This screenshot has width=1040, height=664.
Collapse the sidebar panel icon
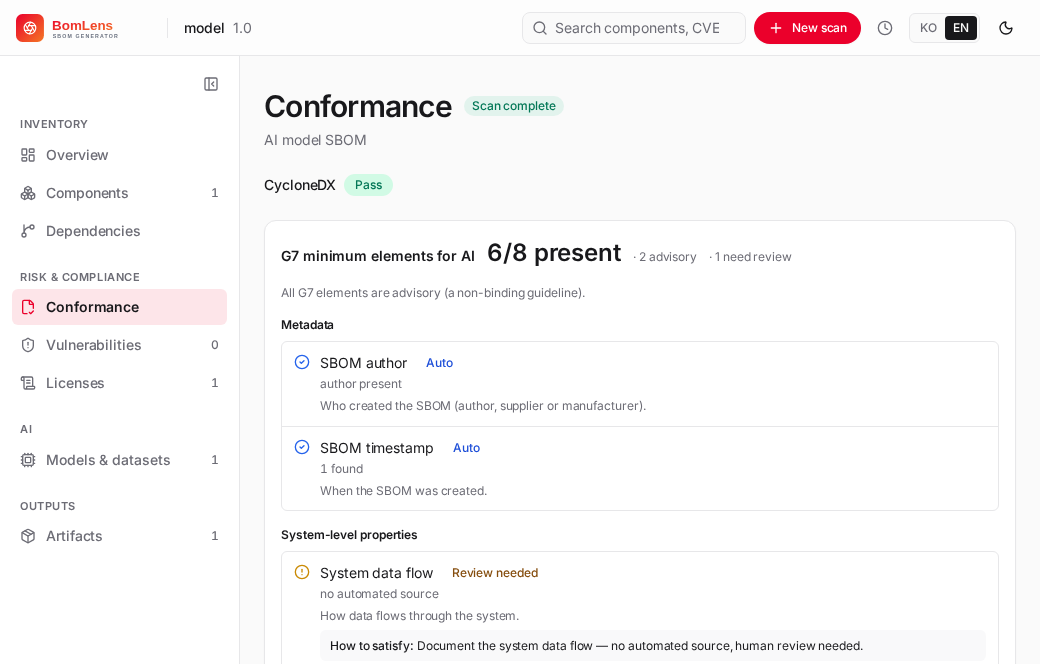pos(211,84)
